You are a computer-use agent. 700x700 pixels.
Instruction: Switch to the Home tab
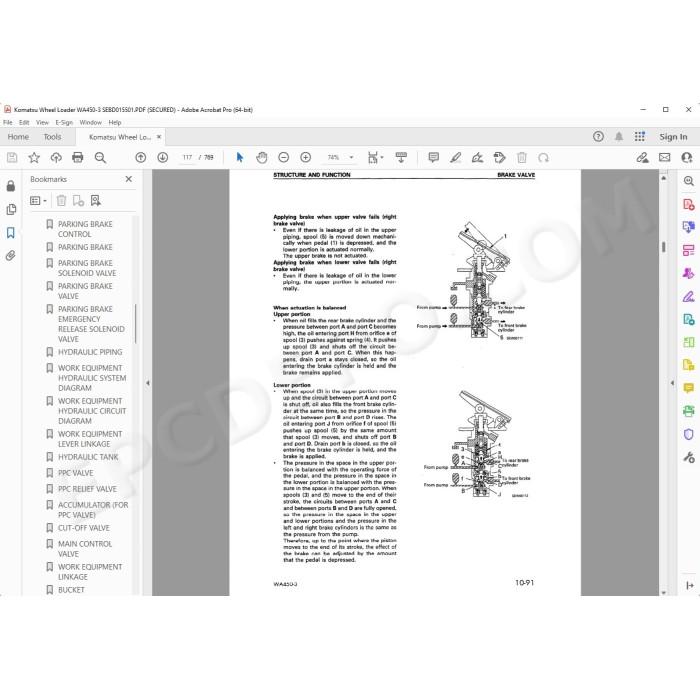[18, 137]
